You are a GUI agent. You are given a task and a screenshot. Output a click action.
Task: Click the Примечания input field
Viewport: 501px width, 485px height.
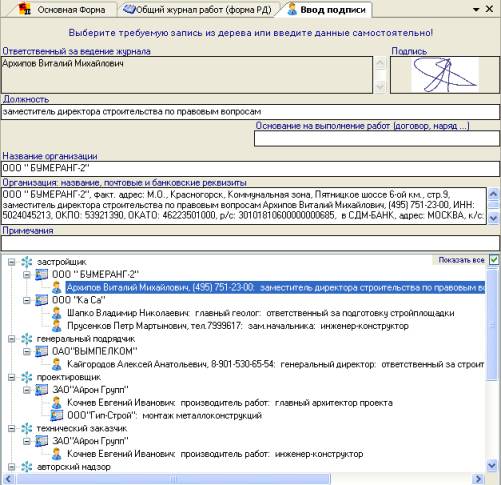point(250,243)
